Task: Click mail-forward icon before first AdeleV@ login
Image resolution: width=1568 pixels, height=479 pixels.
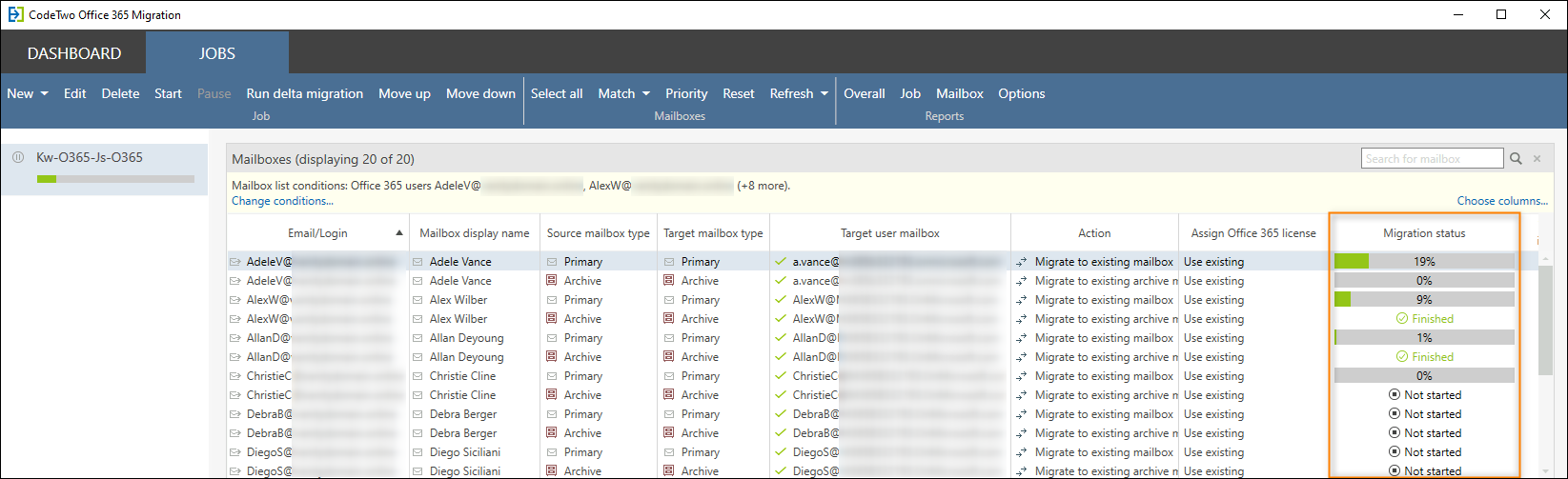Action: click(235, 262)
